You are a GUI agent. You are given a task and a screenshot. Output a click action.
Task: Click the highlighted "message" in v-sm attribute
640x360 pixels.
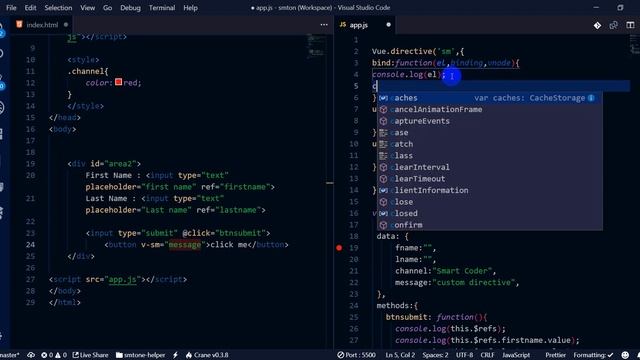185,245
